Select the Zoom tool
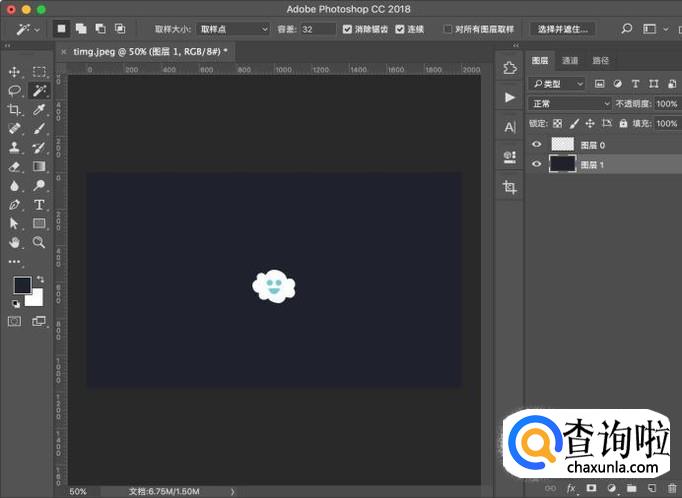 tap(39, 242)
